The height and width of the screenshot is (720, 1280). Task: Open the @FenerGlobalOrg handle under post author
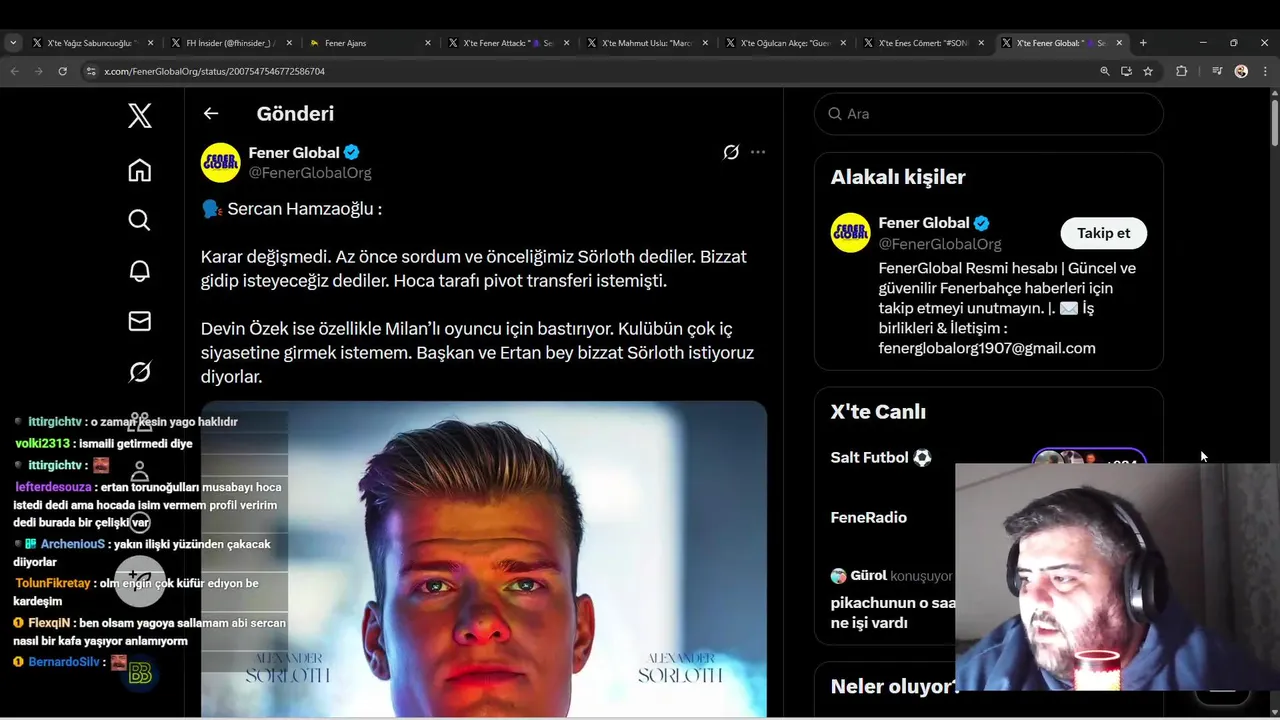point(310,173)
